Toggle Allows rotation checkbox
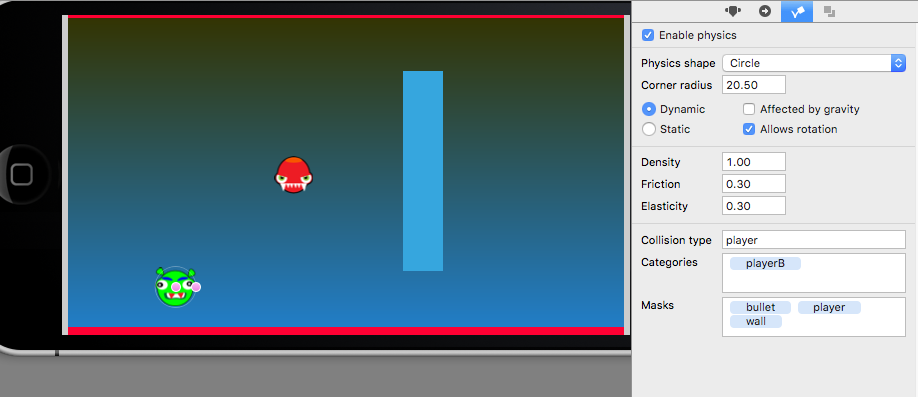The image size is (918, 397). (749, 129)
